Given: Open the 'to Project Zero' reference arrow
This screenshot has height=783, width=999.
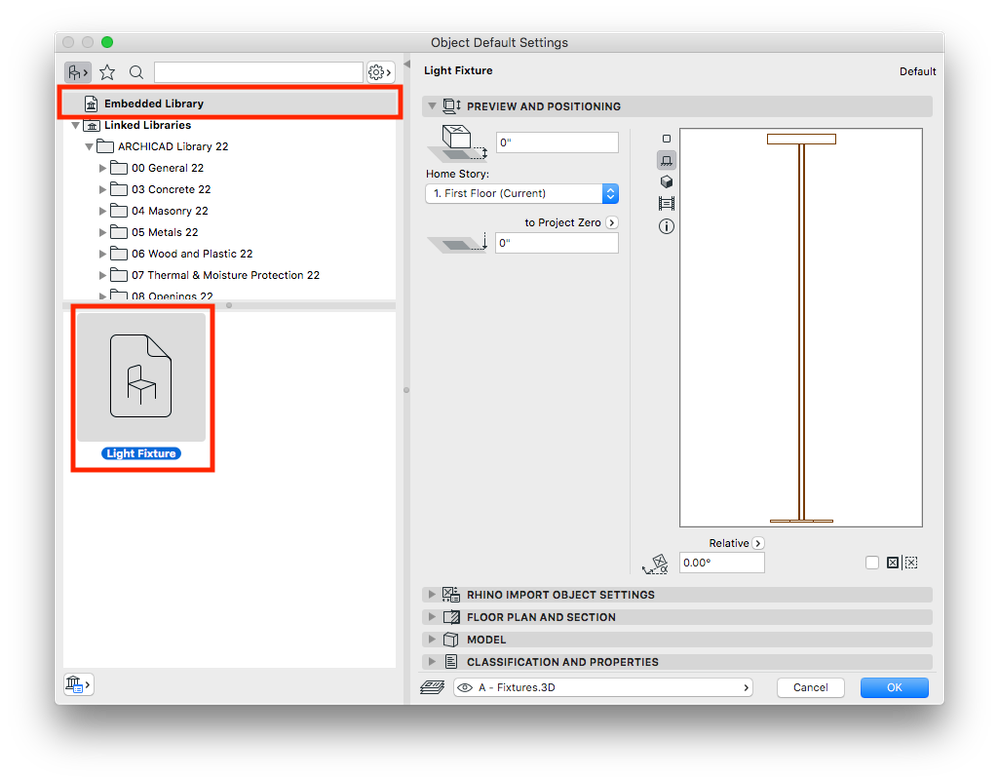Looking at the screenshot, I should tap(612, 222).
